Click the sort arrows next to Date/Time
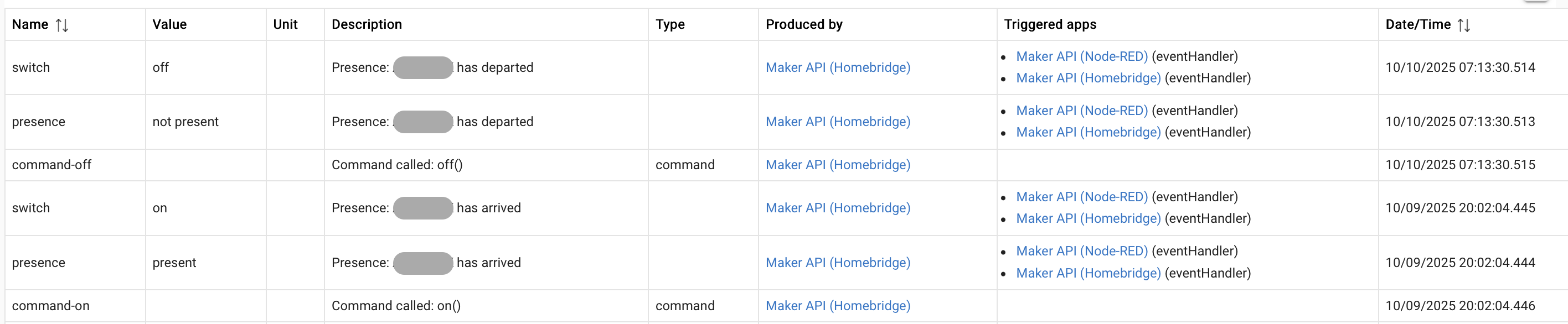Viewport: 1568px width, 324px height. [1464, 25]
